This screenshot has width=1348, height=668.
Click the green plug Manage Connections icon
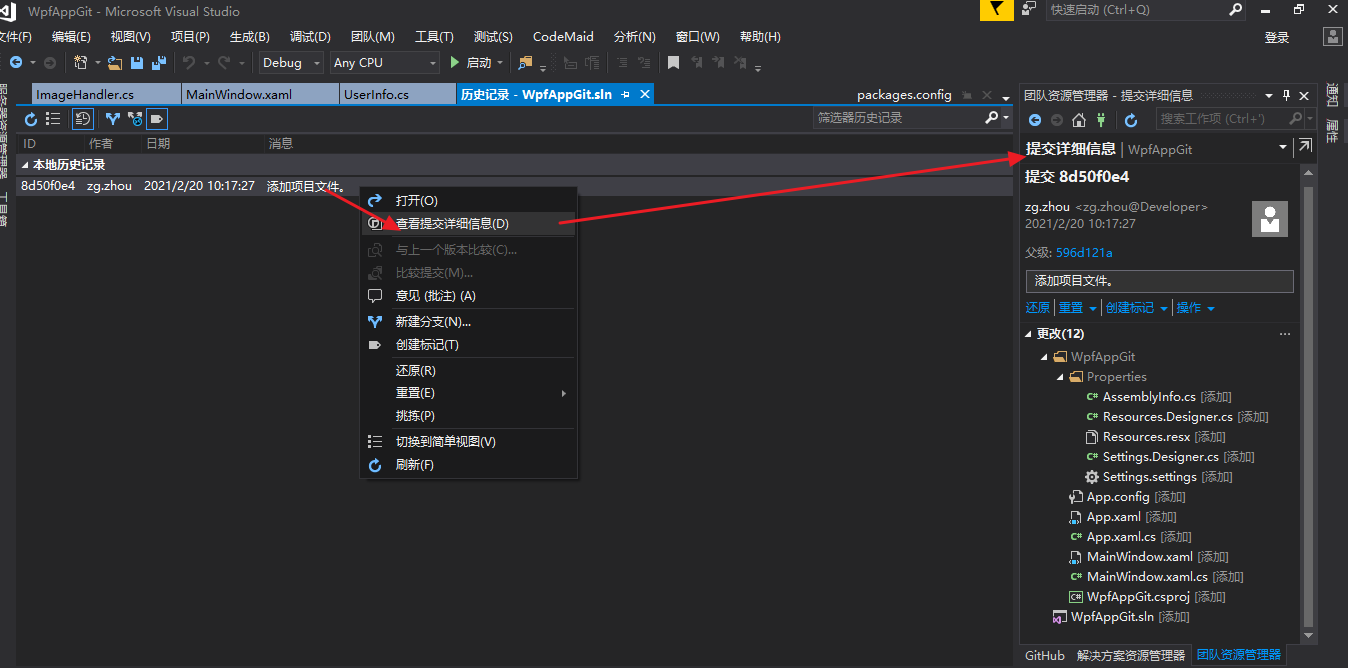[1101, 120]
